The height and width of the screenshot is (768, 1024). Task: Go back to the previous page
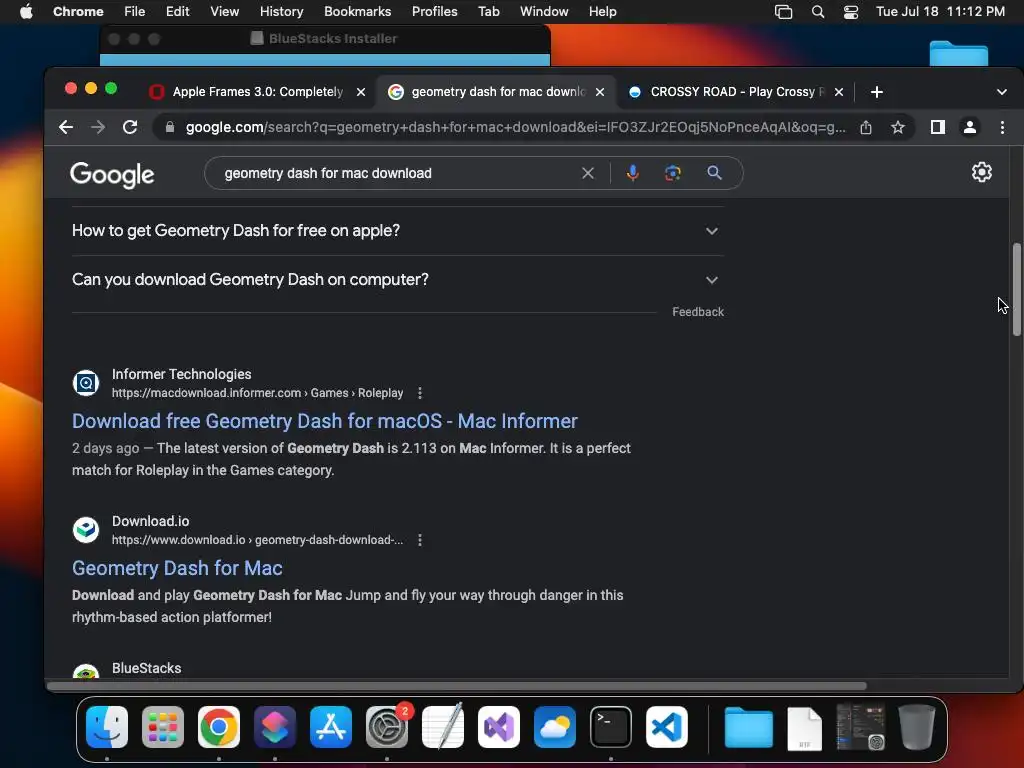[x=66, y=127]
